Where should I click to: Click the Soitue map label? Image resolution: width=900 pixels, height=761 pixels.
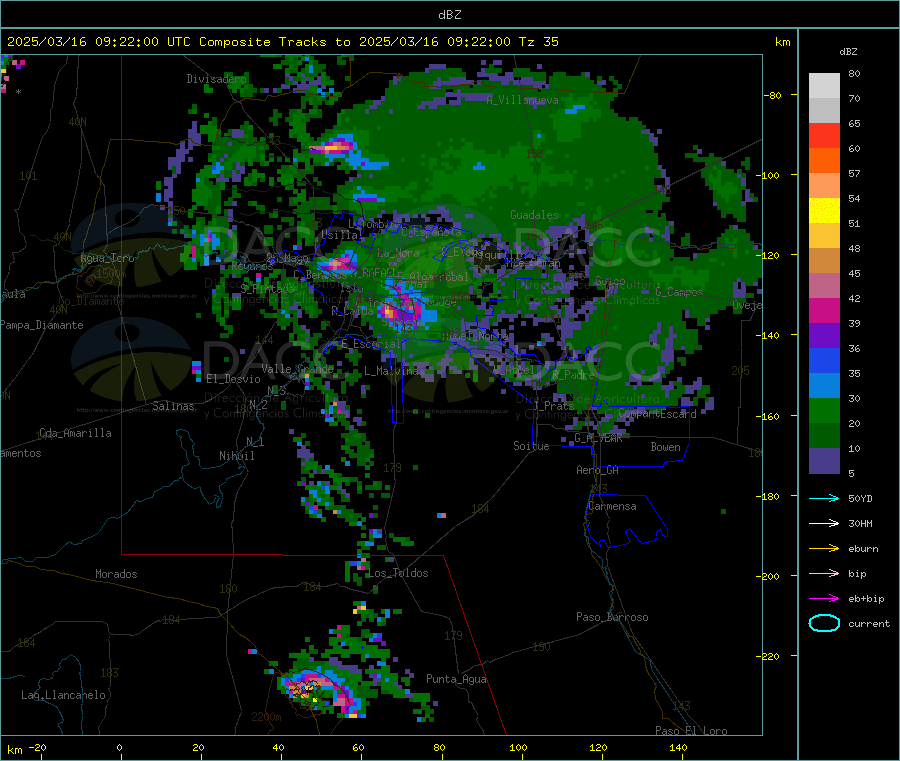pos(531,446)
